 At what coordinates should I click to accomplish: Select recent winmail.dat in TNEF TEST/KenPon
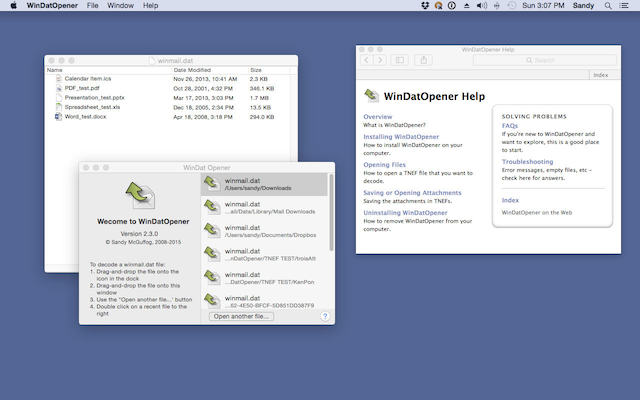click(264, 278)
